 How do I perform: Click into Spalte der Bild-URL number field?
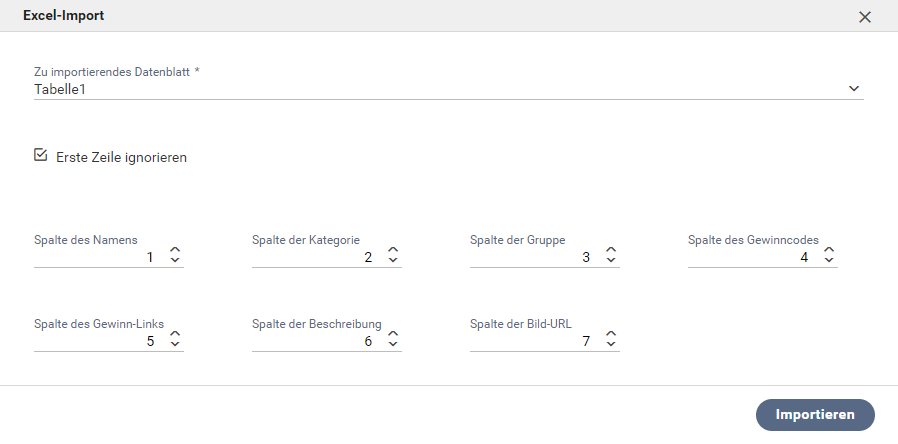530,341
